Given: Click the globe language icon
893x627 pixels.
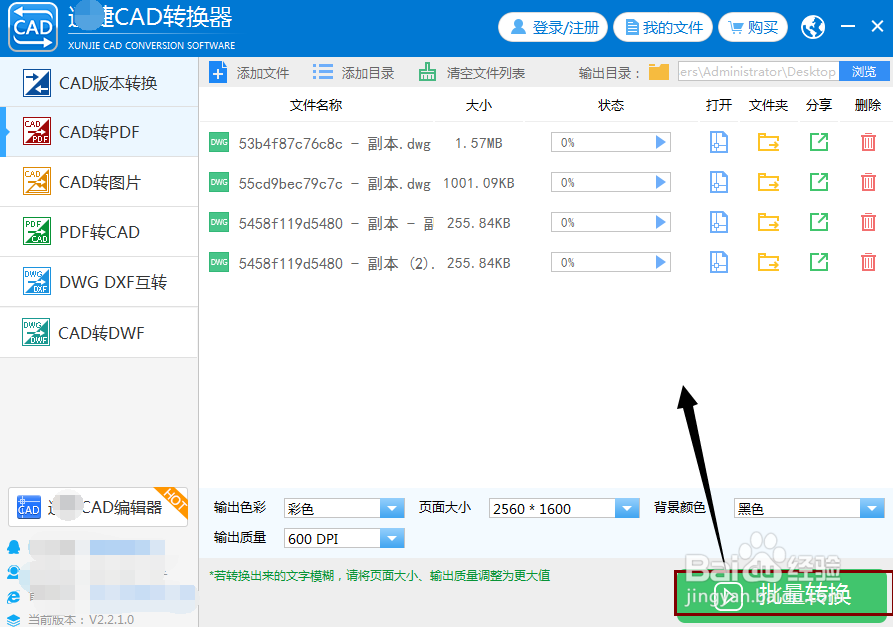Looking at the screenshot, I should point(813,27).
